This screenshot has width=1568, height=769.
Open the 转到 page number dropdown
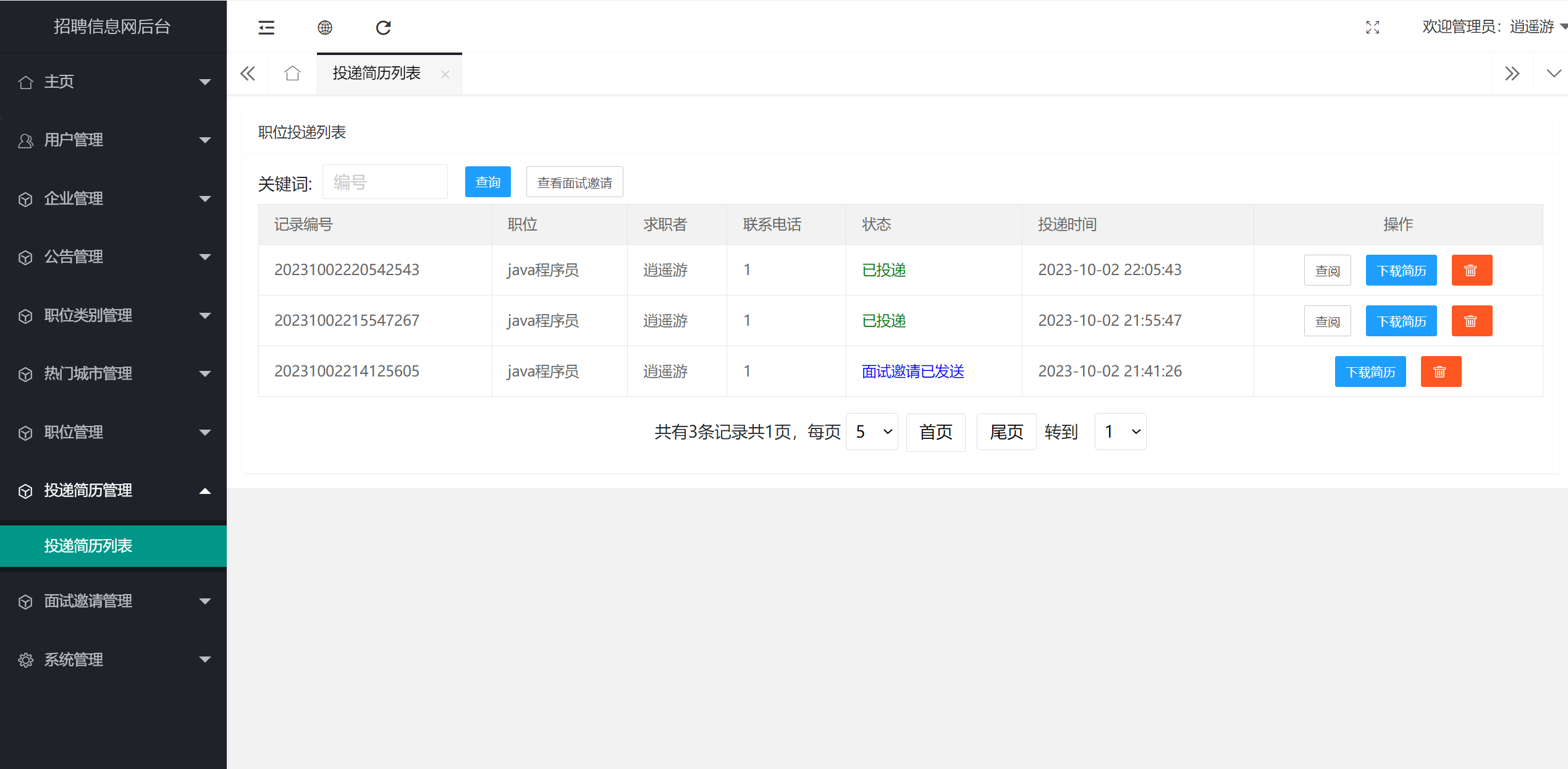click(1119, 431)
